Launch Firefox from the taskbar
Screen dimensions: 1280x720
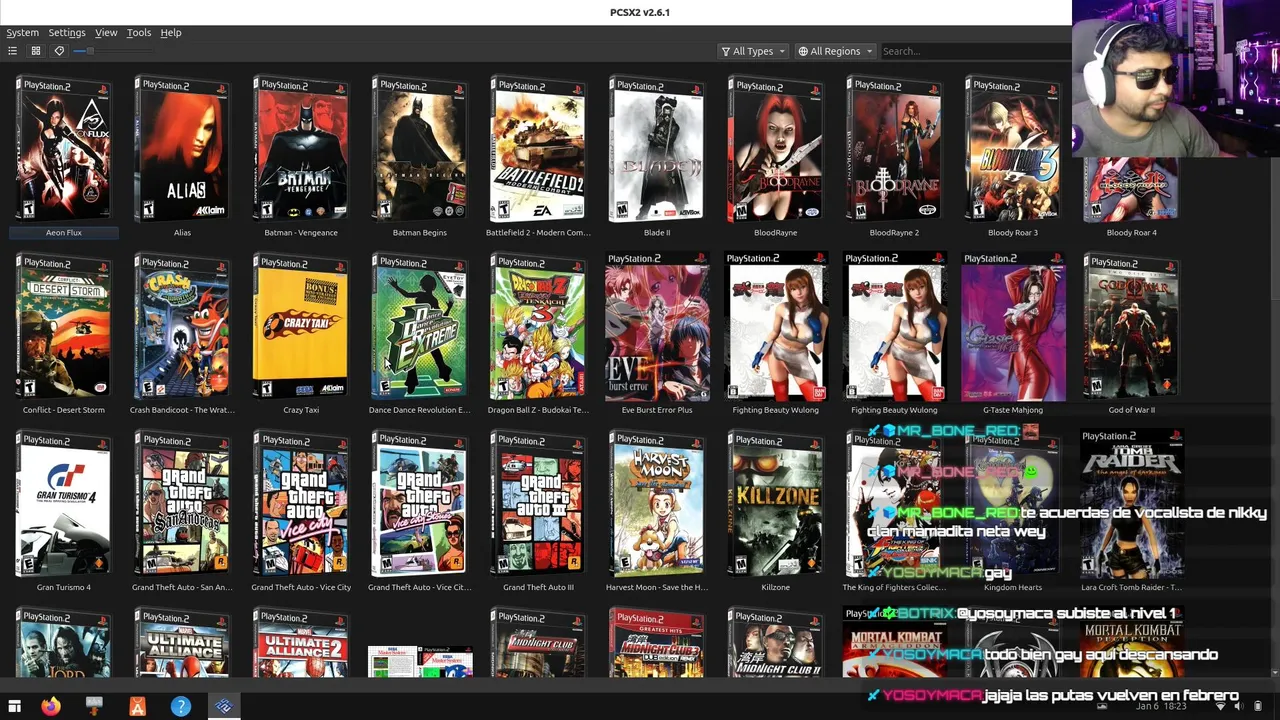(51, 706)
